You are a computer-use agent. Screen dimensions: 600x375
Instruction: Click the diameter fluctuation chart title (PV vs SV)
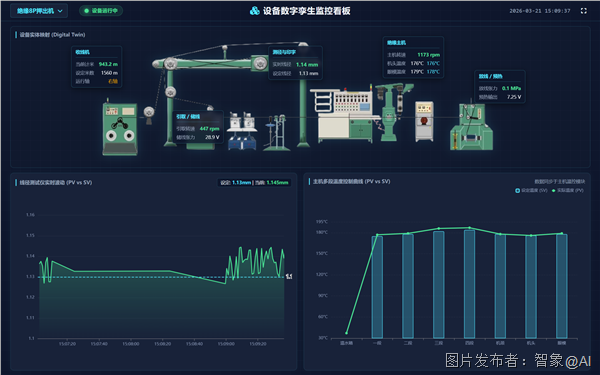click(56, 183)
